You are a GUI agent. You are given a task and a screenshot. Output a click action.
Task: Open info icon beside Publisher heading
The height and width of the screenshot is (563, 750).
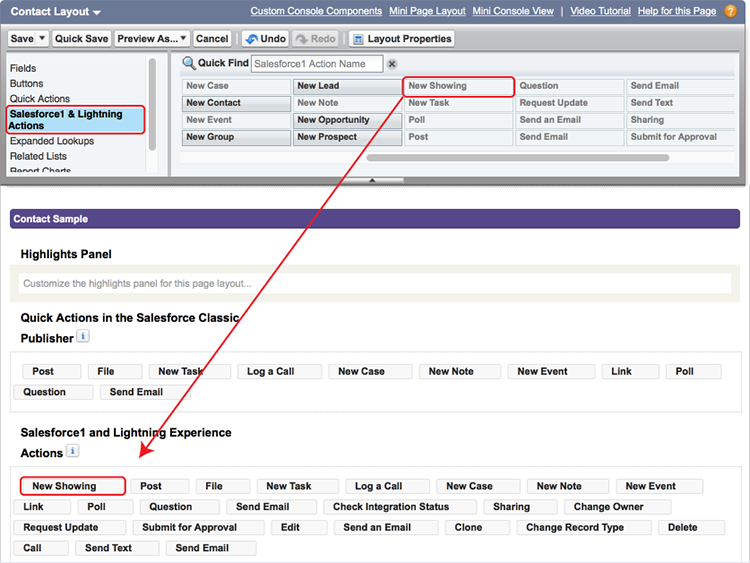(83, 336)
